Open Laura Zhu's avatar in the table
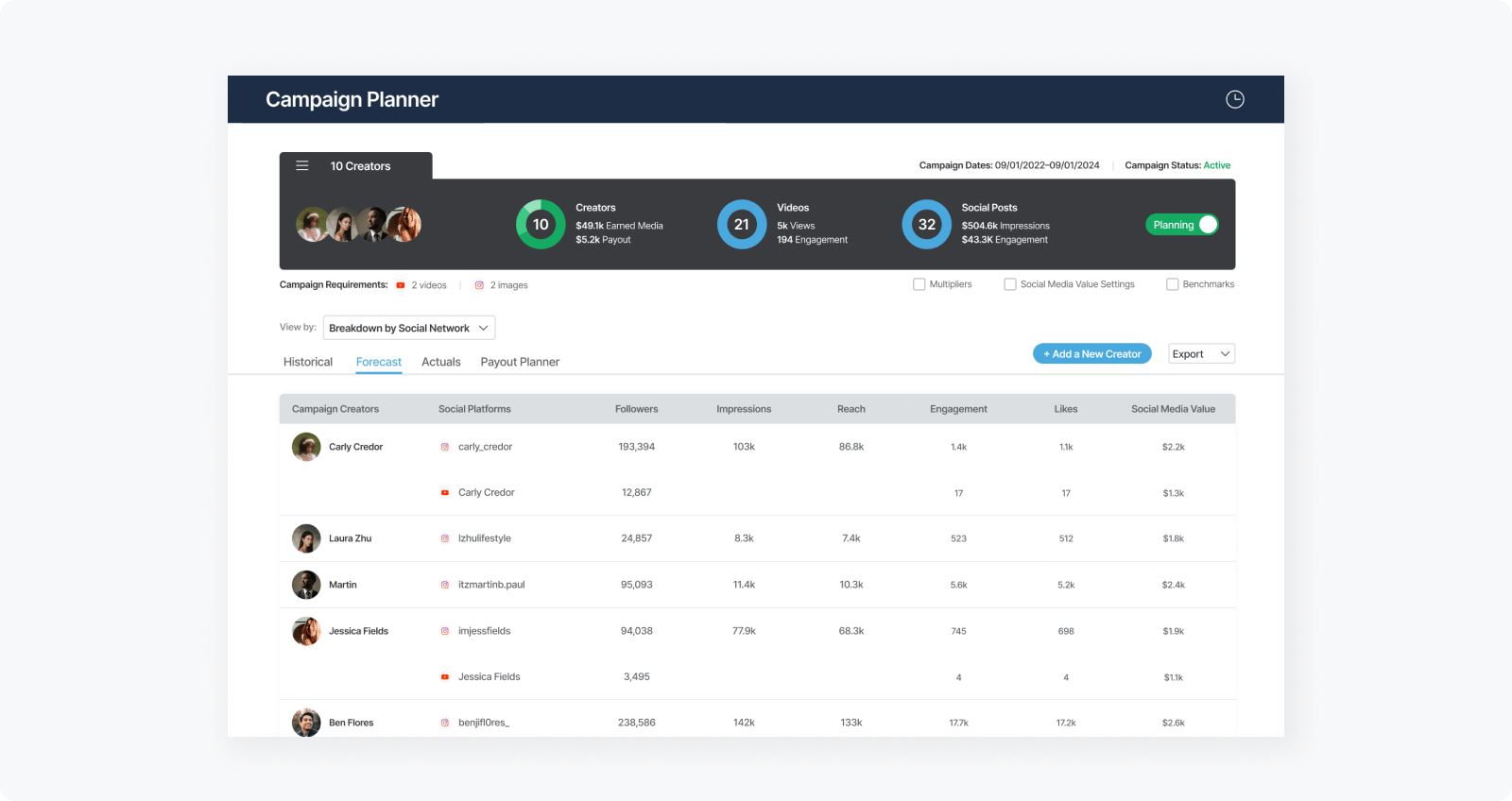 tap(306, 538)
